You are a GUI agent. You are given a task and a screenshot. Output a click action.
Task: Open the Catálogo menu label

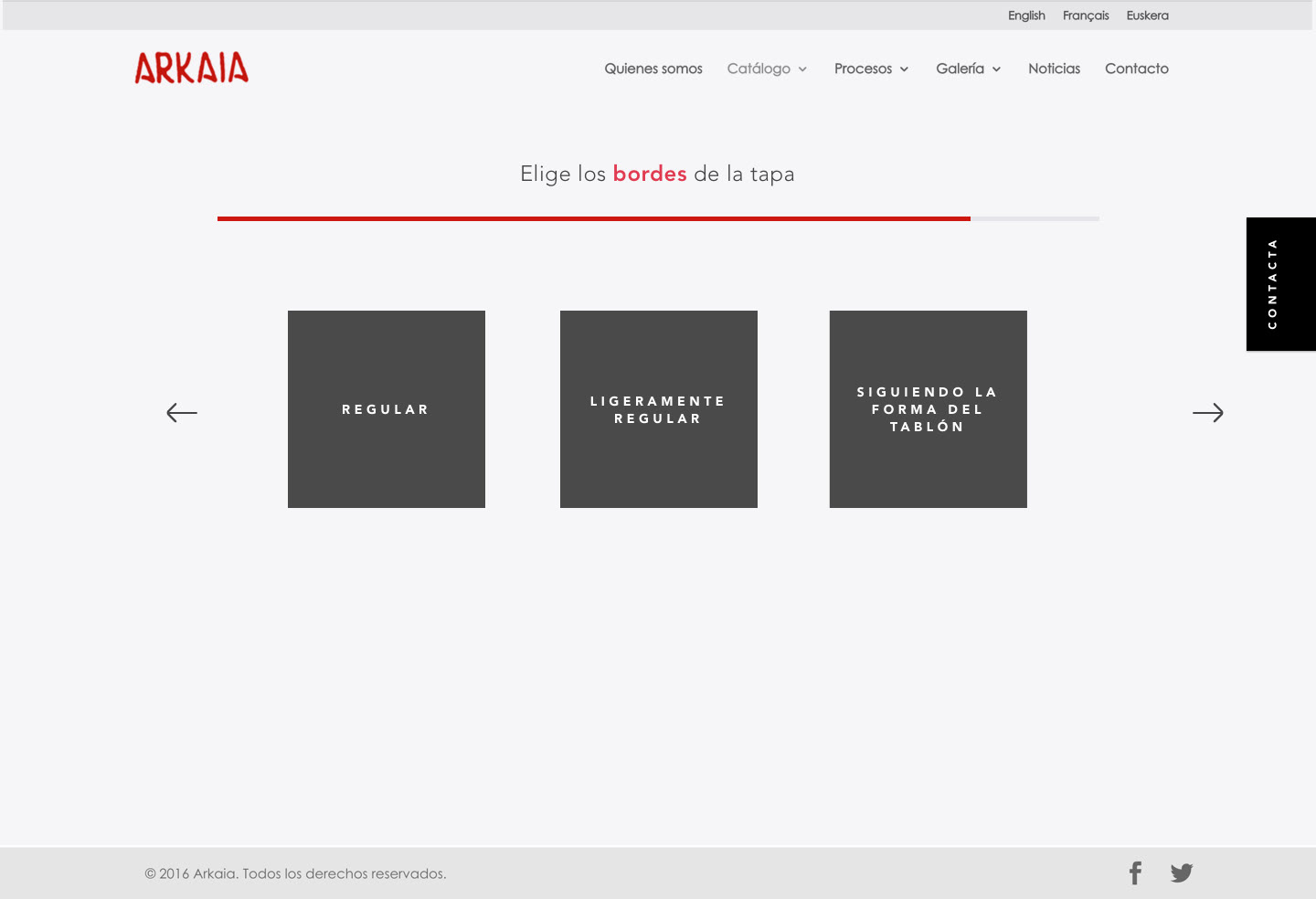pos(759,69)
